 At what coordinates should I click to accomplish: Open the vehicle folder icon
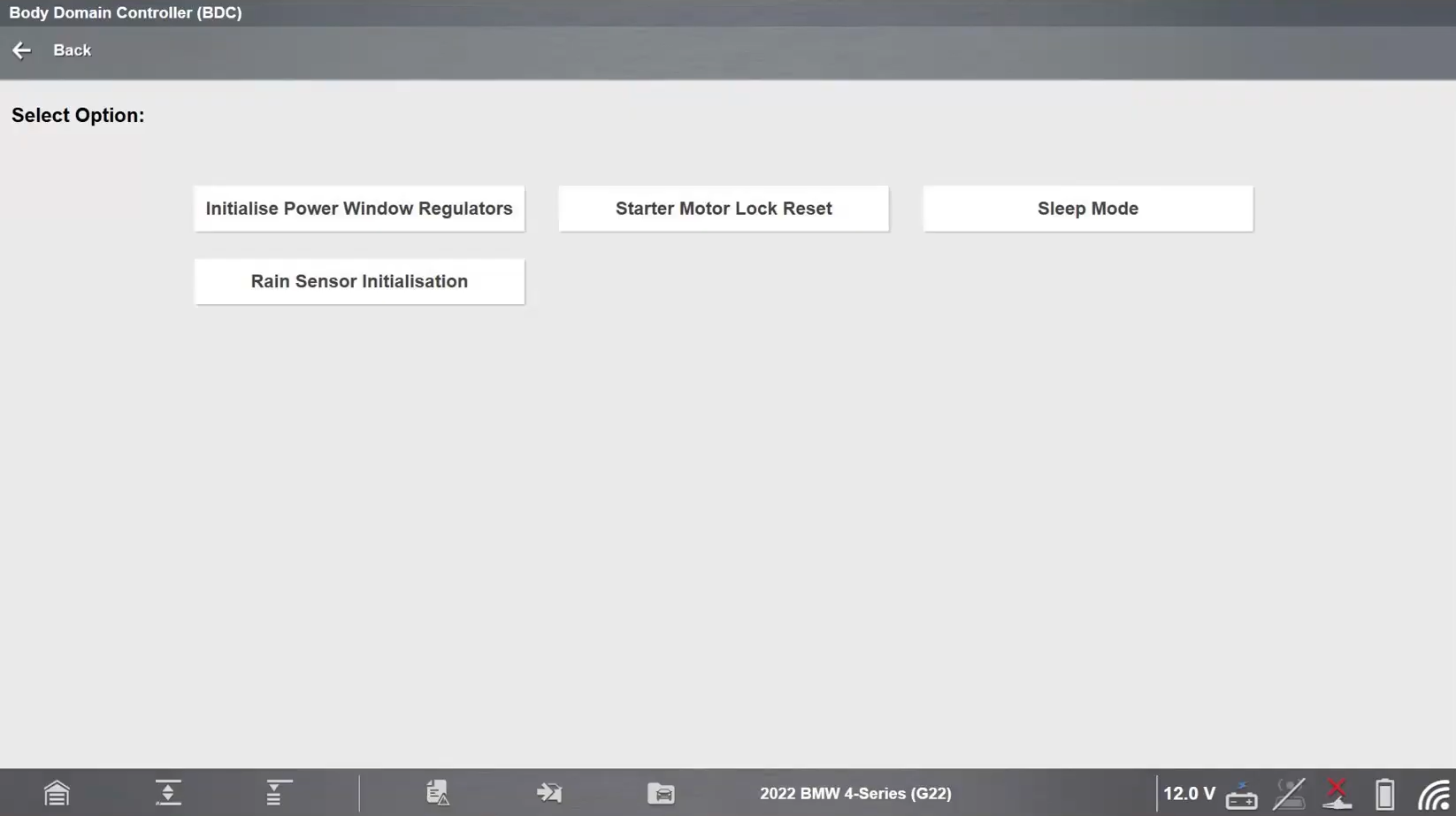pos(661,793)
